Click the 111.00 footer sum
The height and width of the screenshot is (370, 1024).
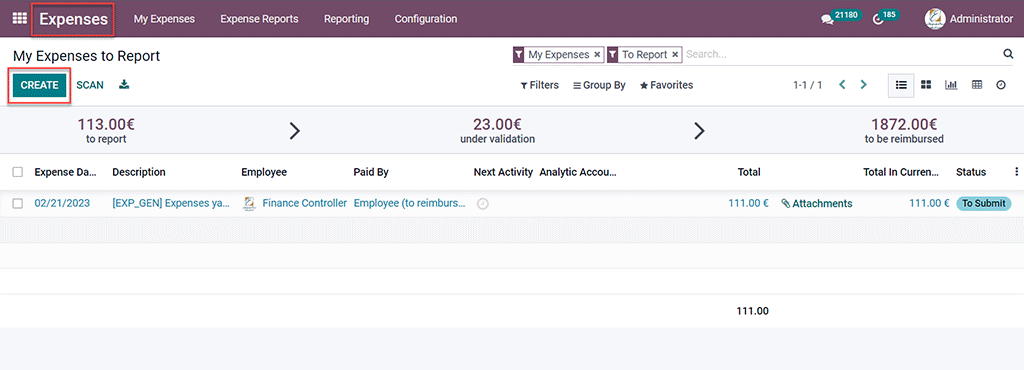pos(752,311)
